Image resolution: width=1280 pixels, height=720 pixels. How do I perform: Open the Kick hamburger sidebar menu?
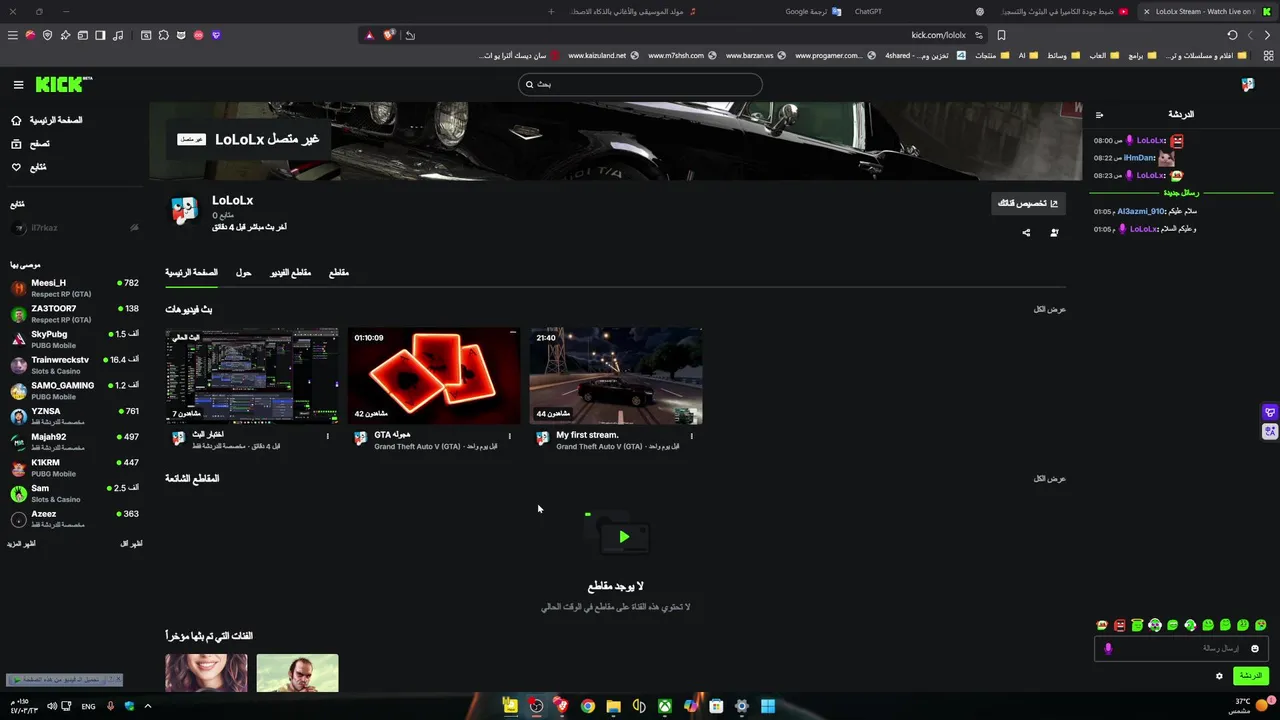click(x=18, y=85)
